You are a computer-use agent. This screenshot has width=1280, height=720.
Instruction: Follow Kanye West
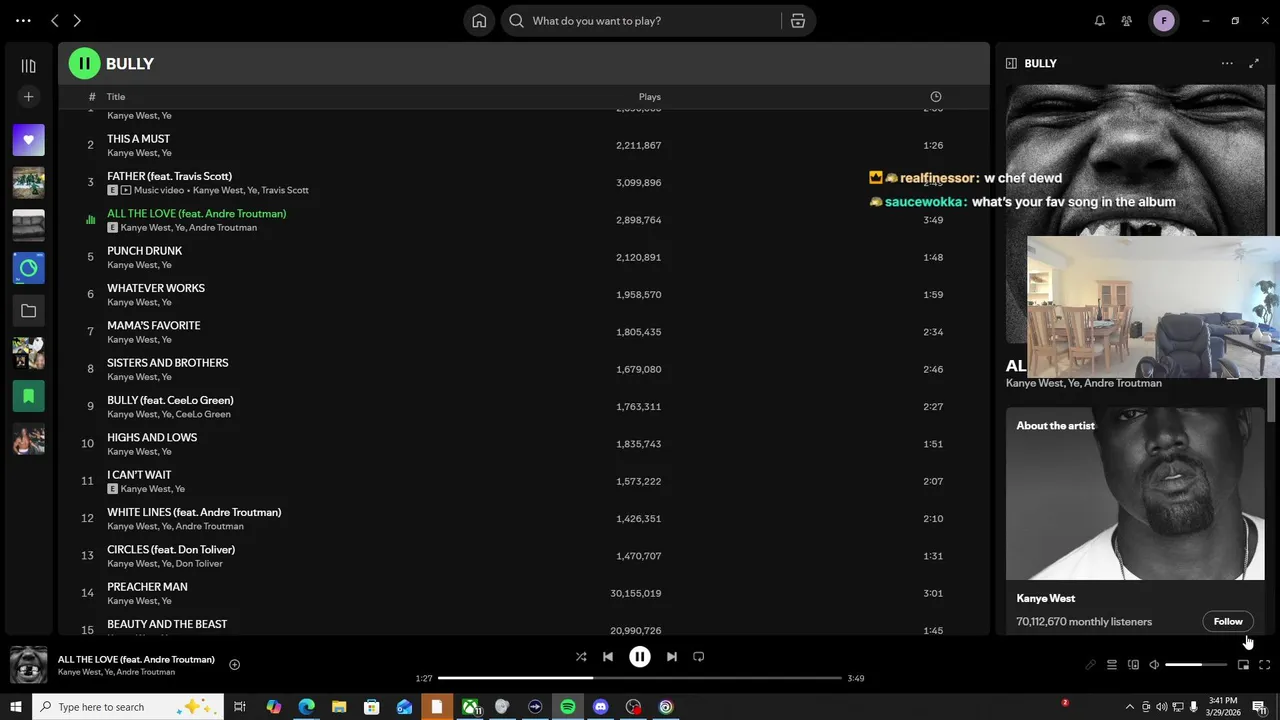pyautogui.click(x=1228, y=621)
